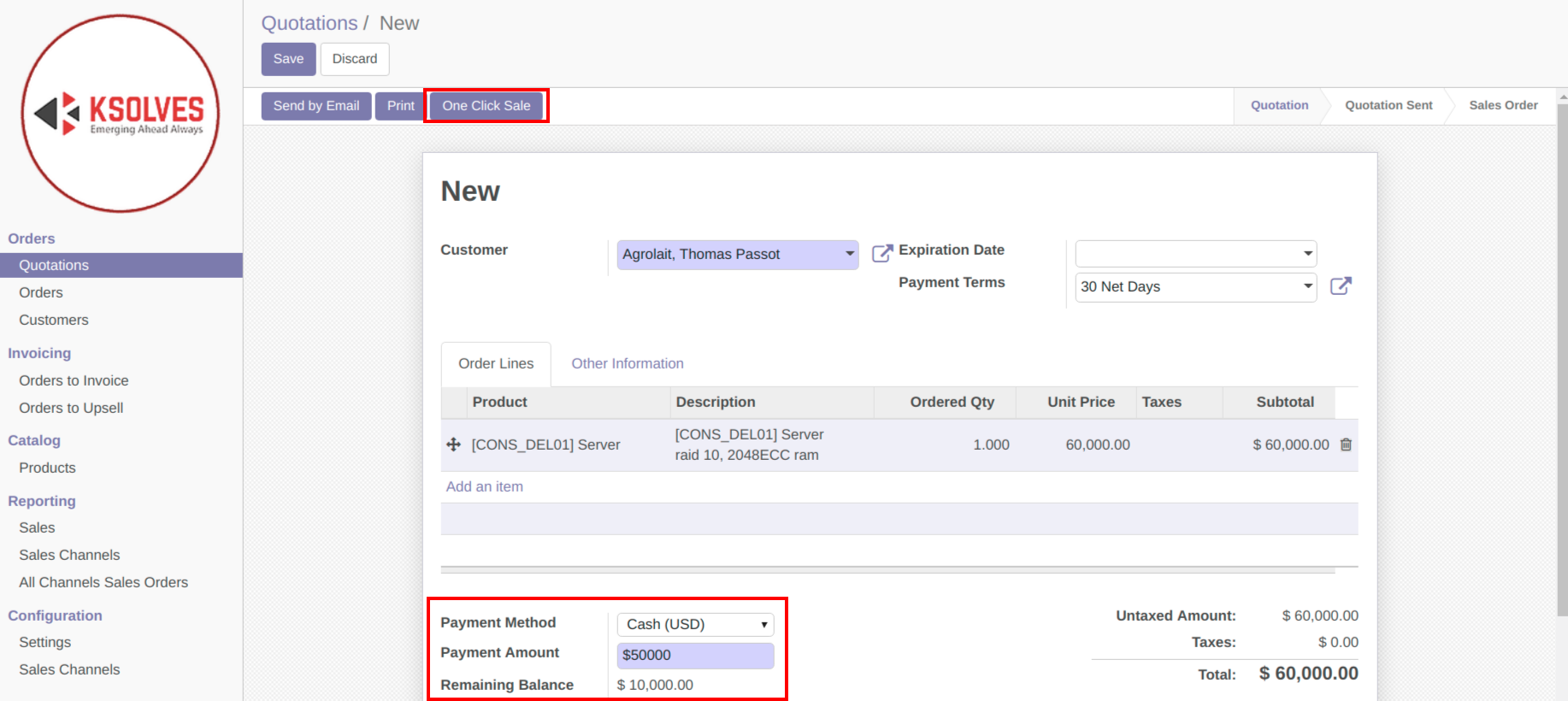This screenshot has width=1568, height=701.
Task: Expand the Payment Terms dropdown
Action: 1307,286
